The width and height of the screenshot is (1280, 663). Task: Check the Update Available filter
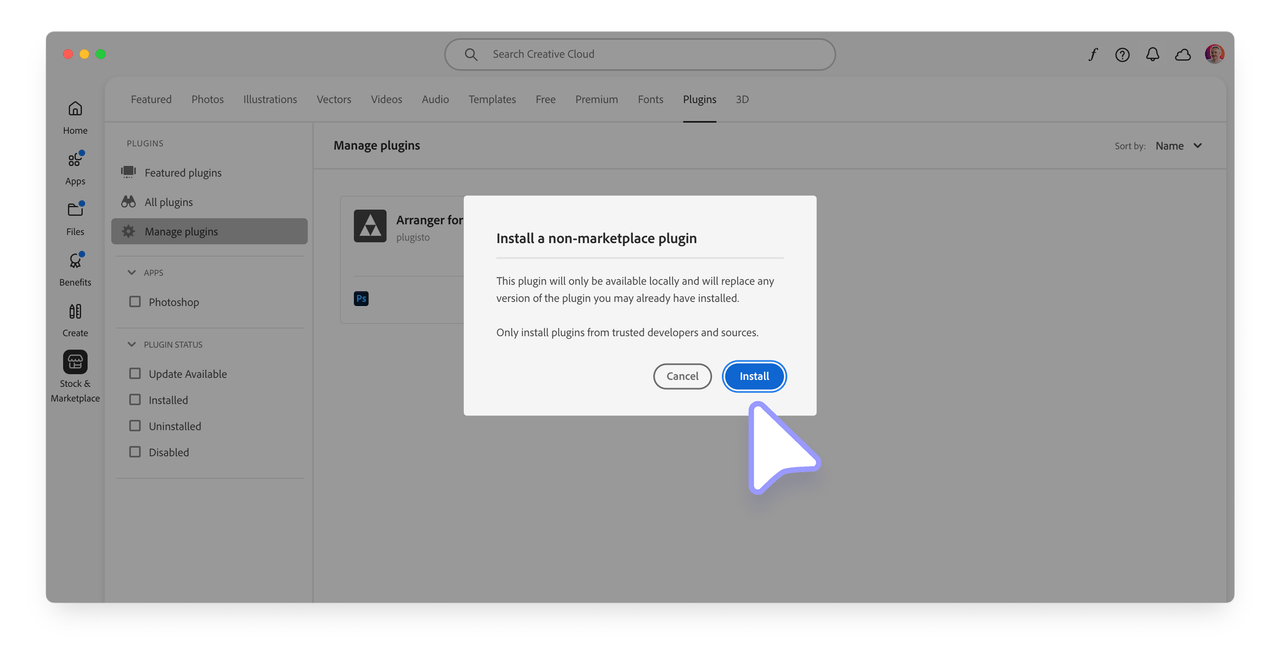tap(136, 373)
